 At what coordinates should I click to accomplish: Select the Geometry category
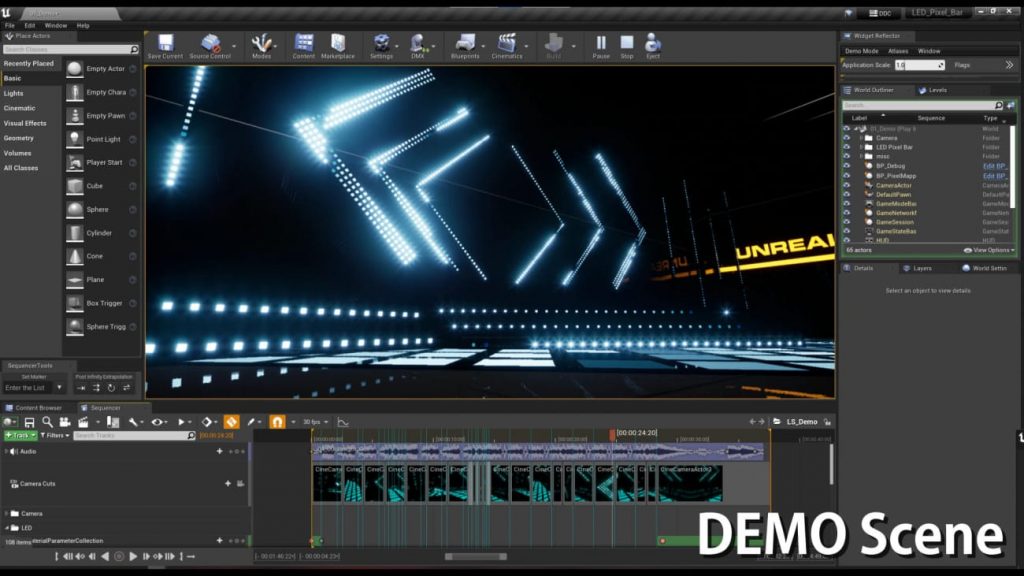(x=19, y=138)
